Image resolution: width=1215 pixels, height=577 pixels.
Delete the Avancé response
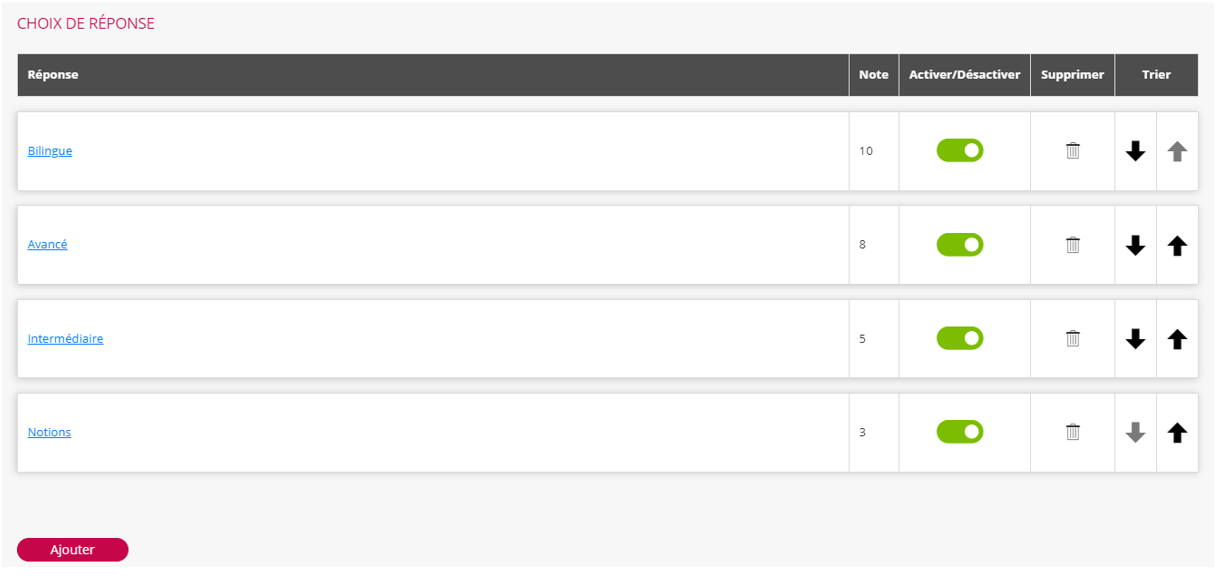[1072, 245]
